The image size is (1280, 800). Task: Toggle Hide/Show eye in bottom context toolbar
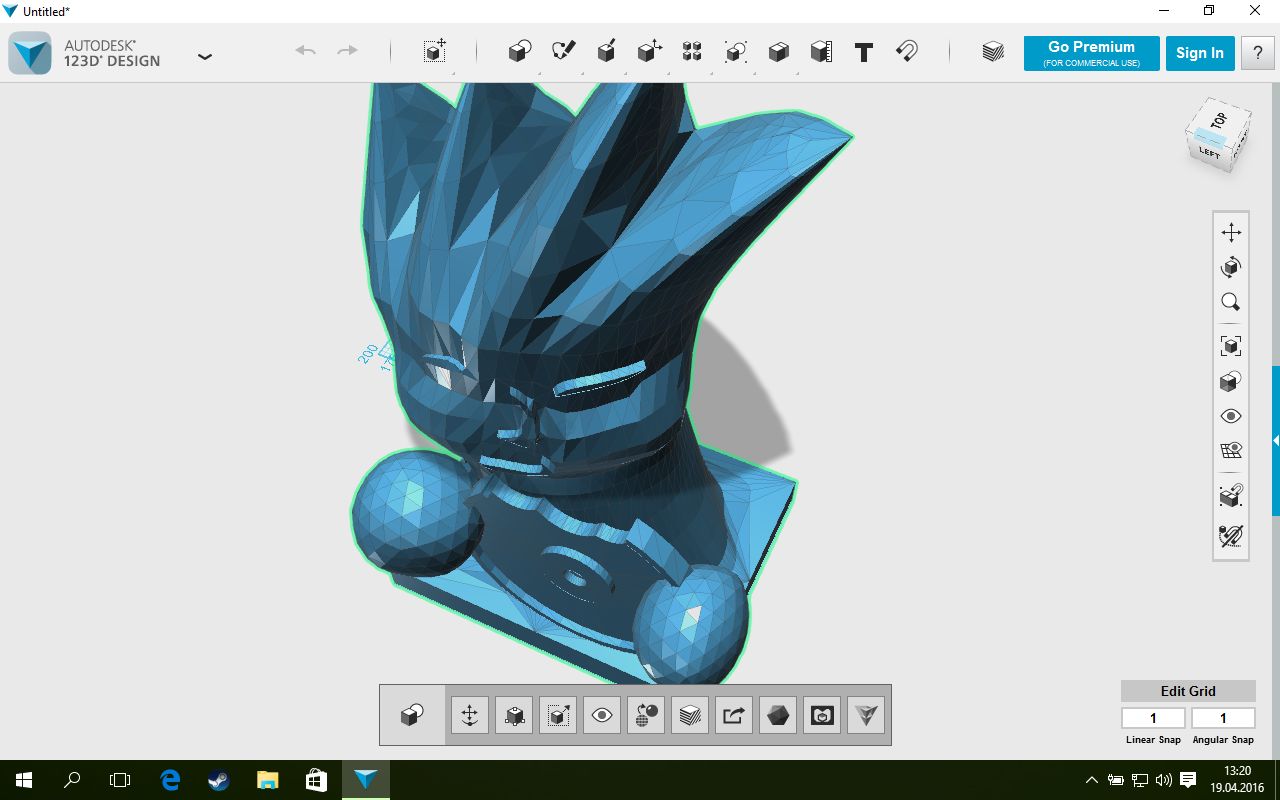(x=602, y=715)
